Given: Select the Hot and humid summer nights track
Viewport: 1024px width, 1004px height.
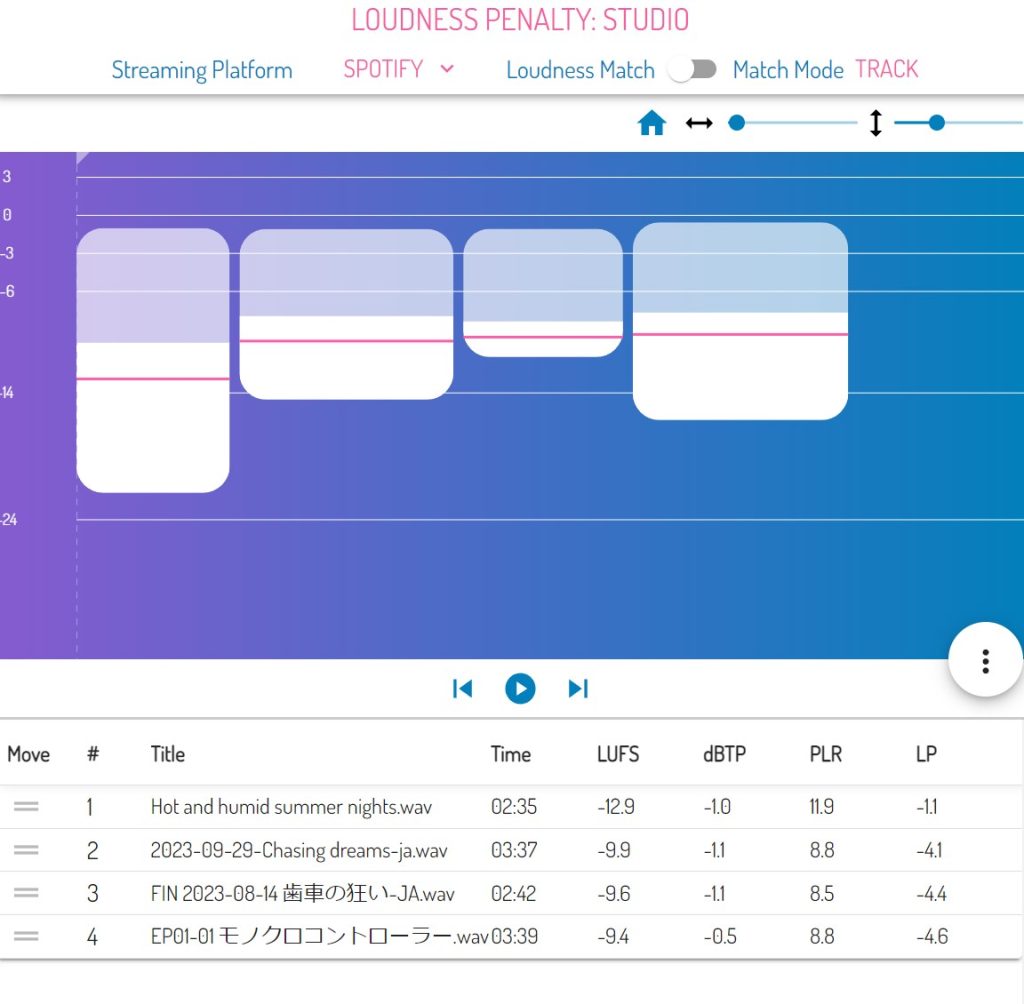Looking at the screenshot, I should 291,807.
